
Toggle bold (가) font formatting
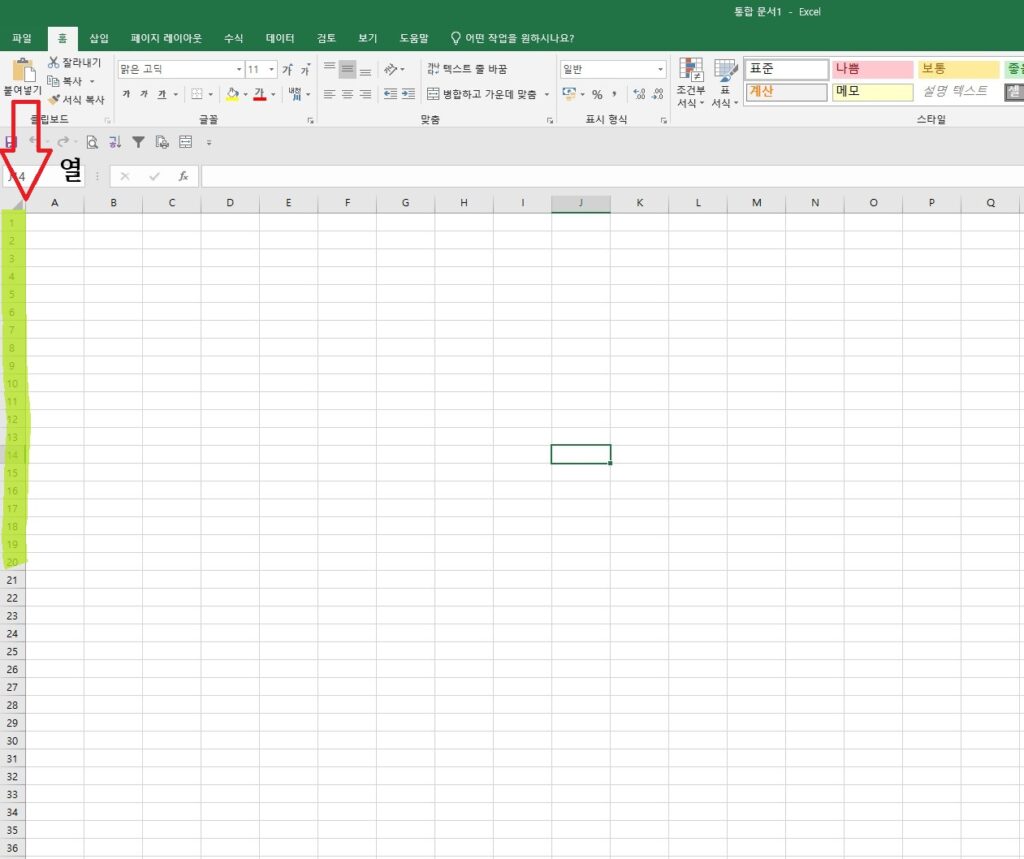click(126, 94)
